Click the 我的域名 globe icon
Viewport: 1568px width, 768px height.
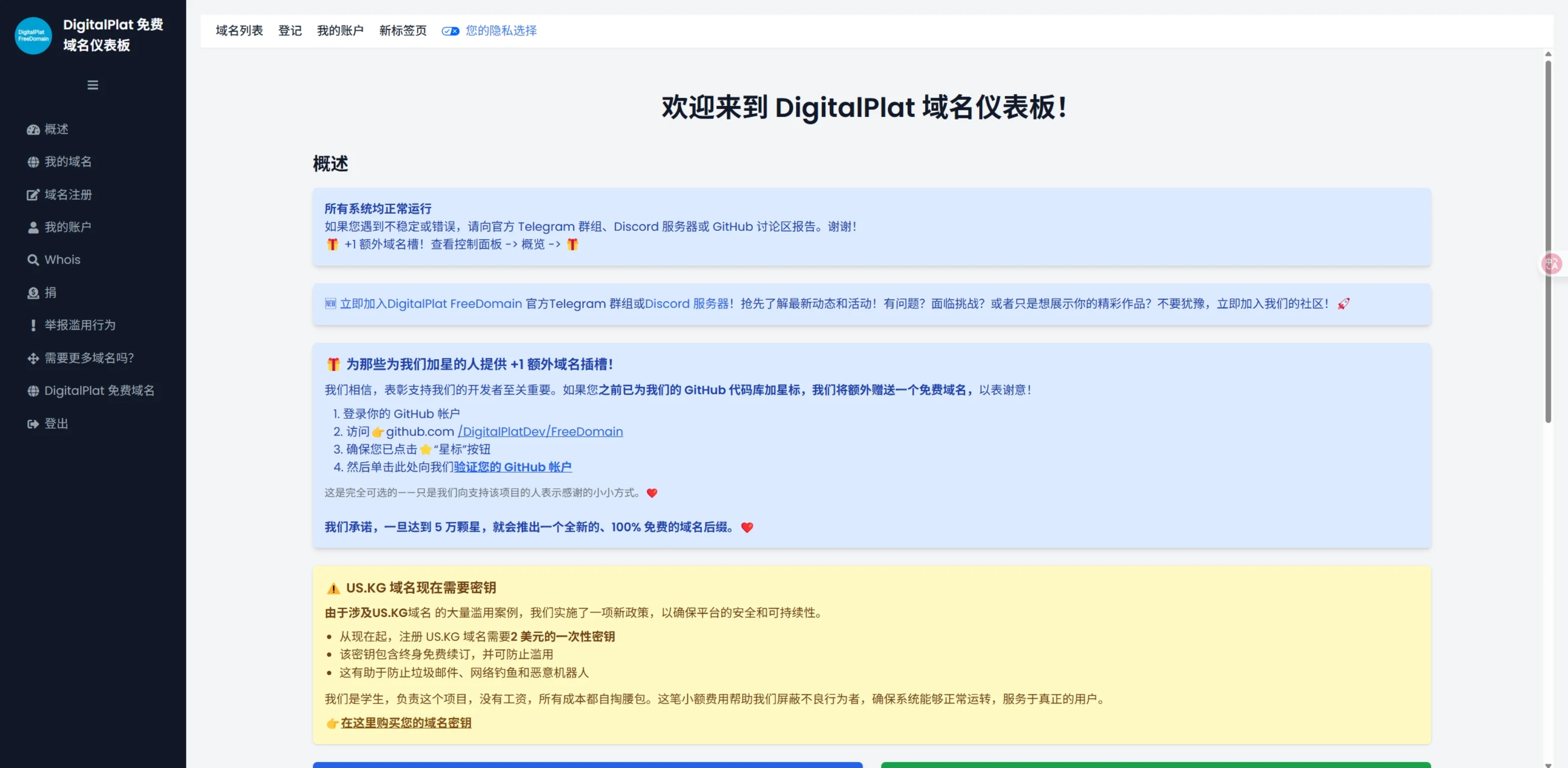tap(33, 162)
